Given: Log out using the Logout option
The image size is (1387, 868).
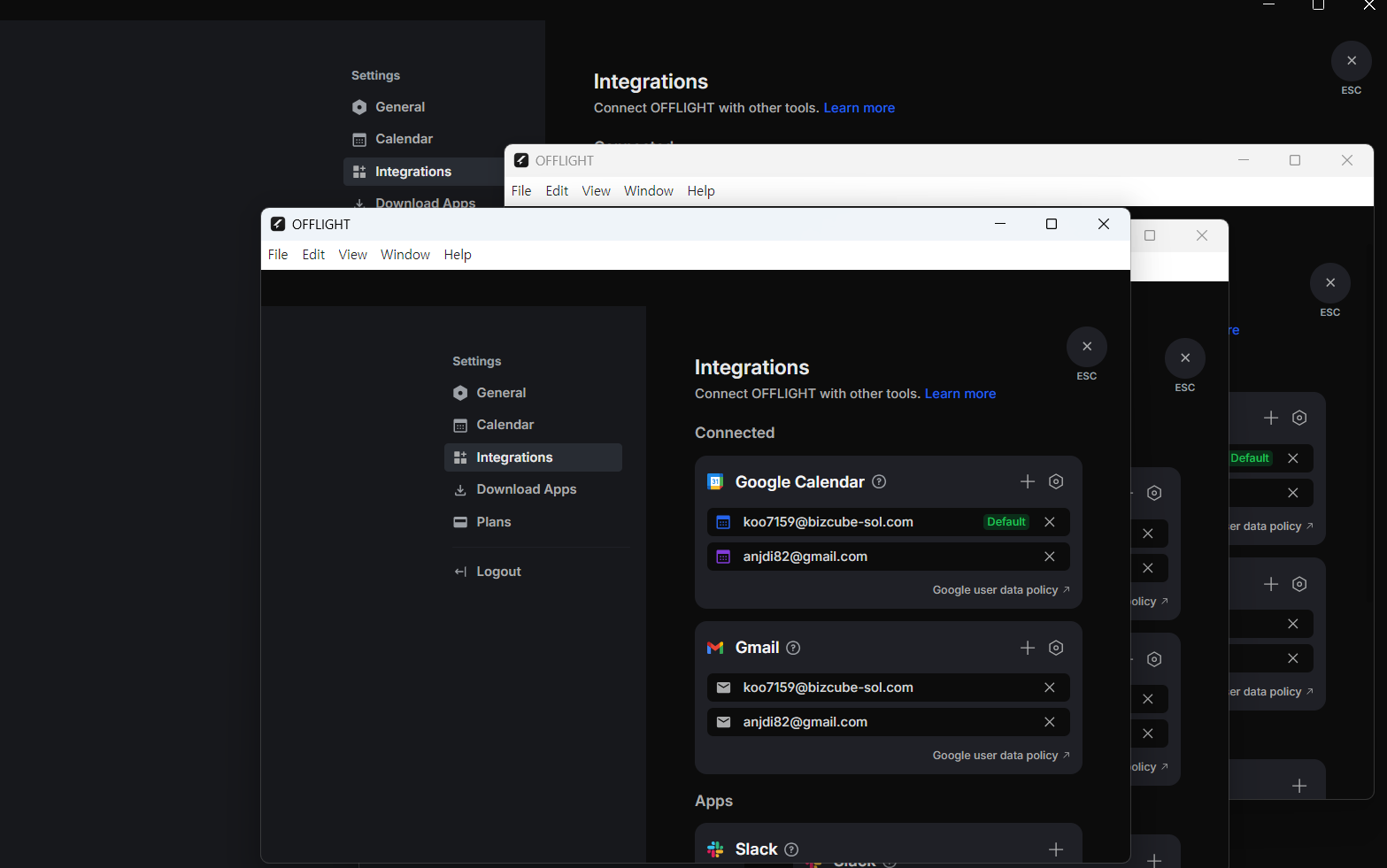Looking at the screenshot, I should [498, 572].
